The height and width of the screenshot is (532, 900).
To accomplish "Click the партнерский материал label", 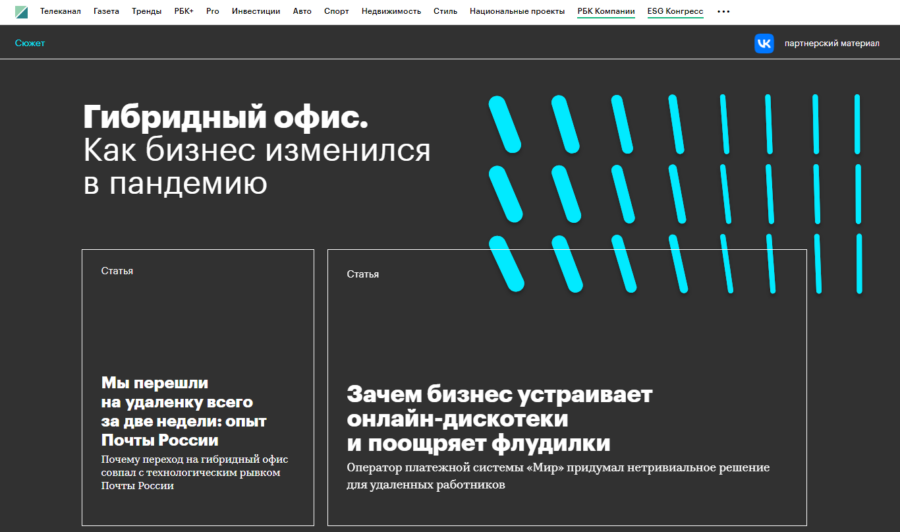I will pos(832,44).
